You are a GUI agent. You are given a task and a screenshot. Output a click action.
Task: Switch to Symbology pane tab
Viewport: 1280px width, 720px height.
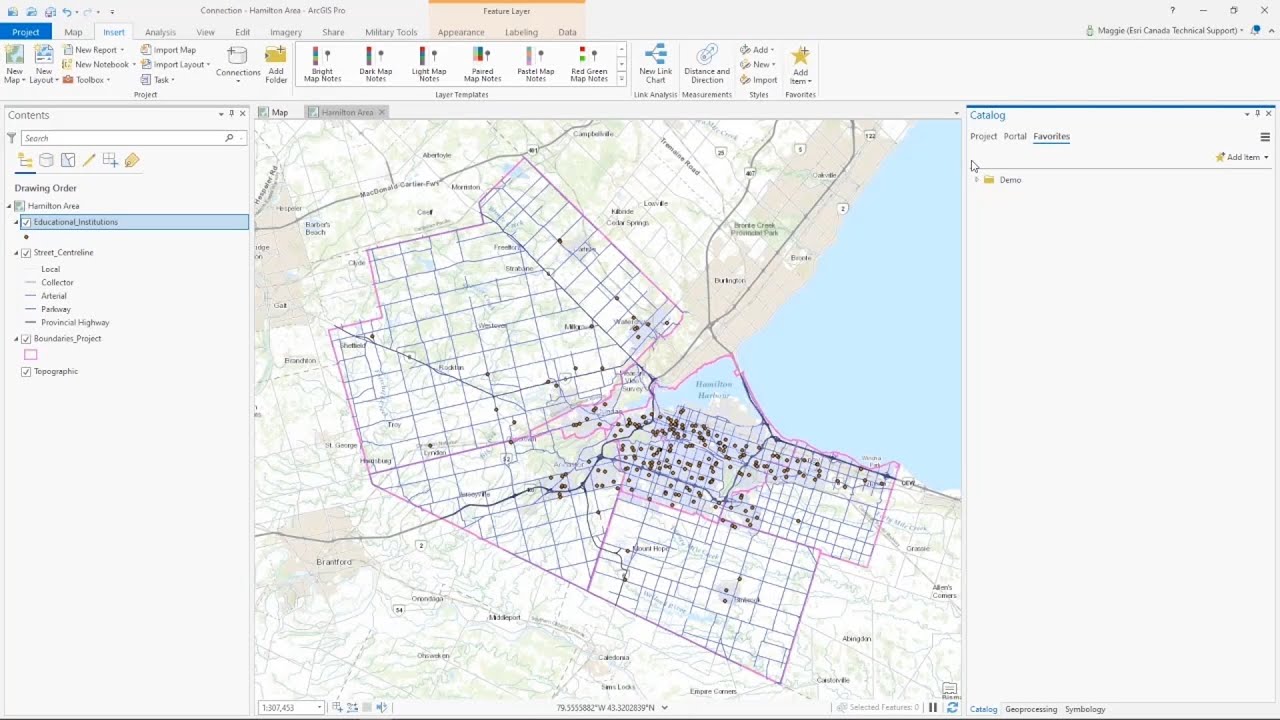(1085, 709)
